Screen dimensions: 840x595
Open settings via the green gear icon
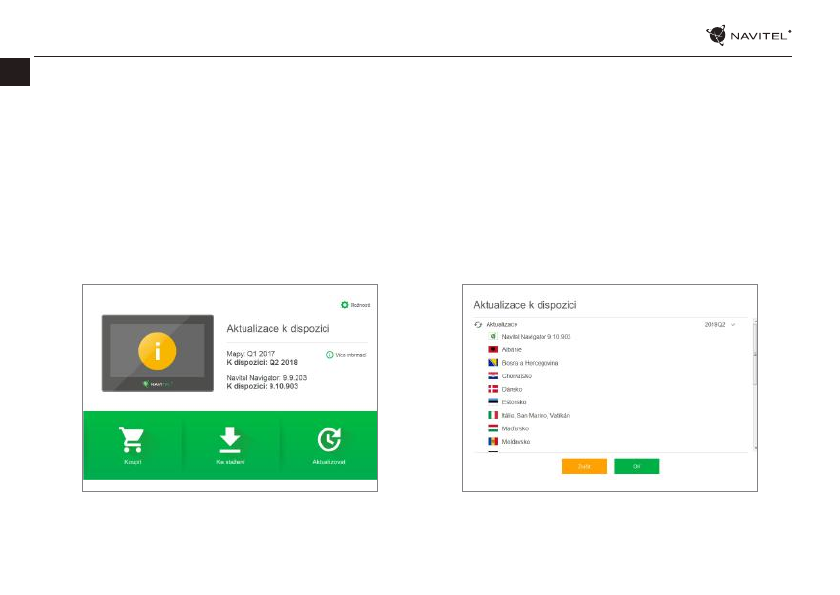click(x=344, y=305)
